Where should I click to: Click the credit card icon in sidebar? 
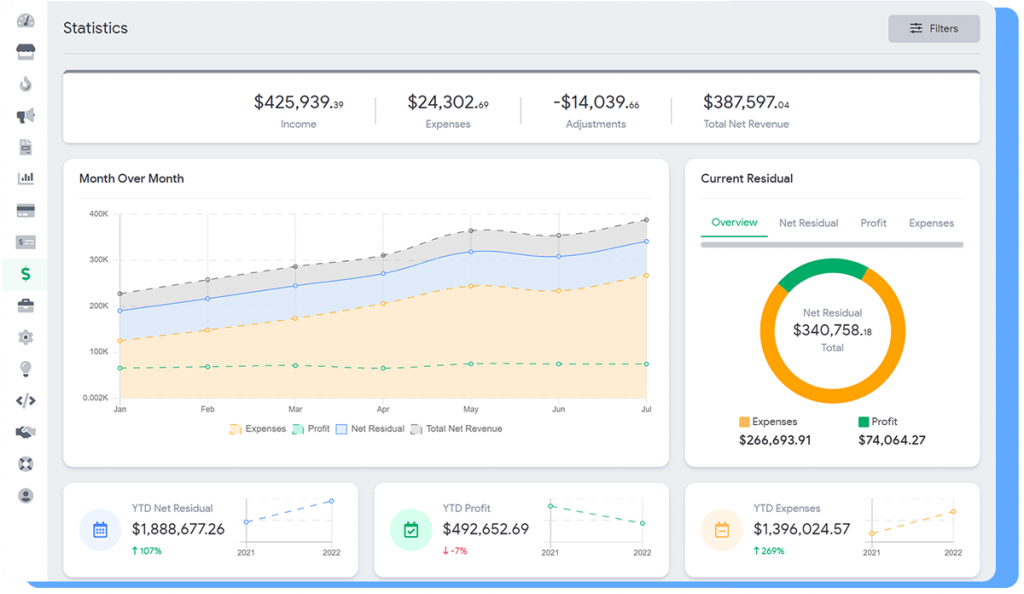[x=26, y=211]
